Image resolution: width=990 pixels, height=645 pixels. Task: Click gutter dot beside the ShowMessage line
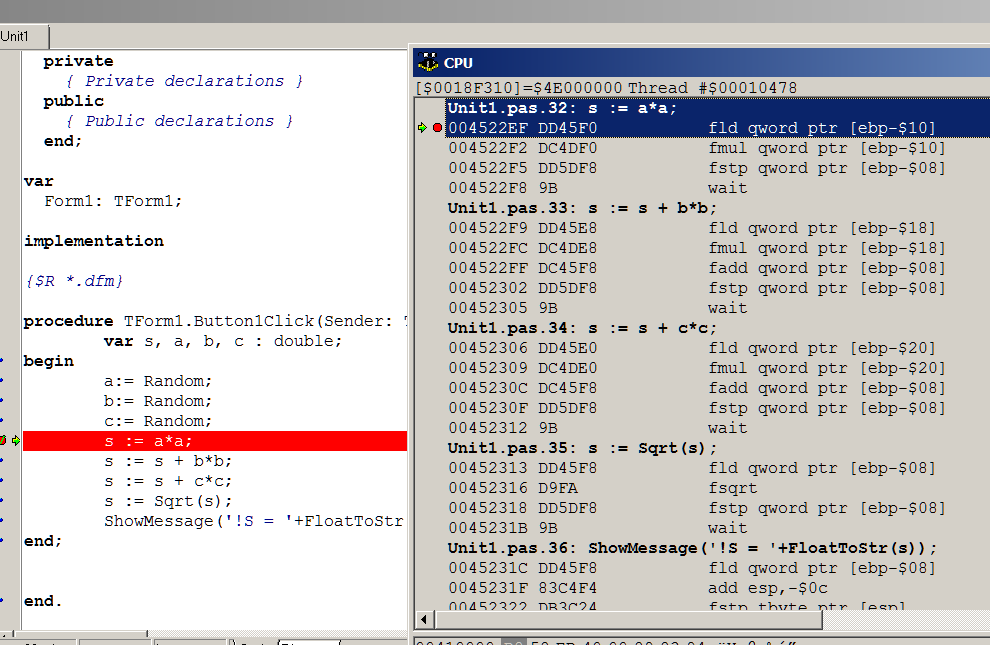point(3,521)
